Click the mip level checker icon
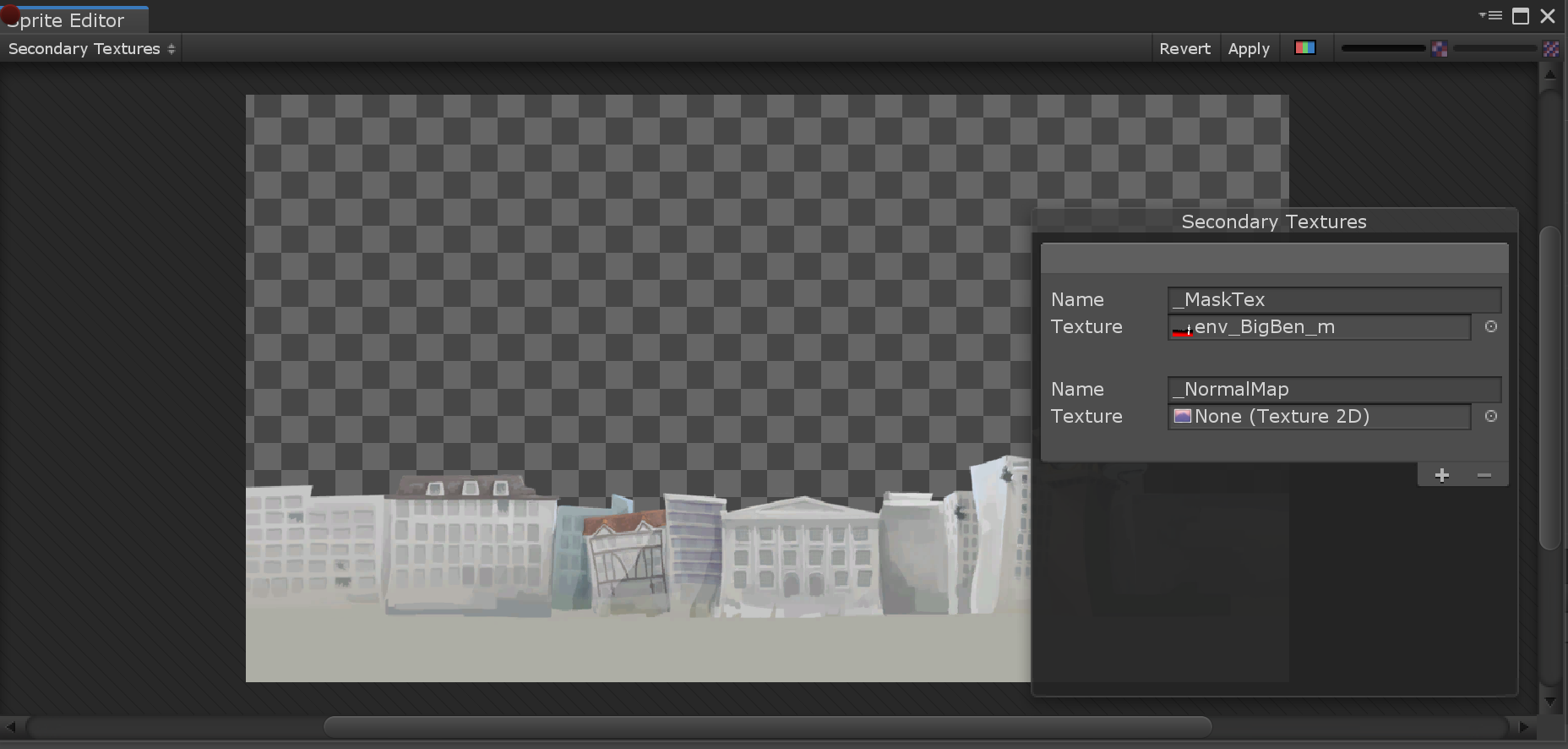 pos(1550,49)
